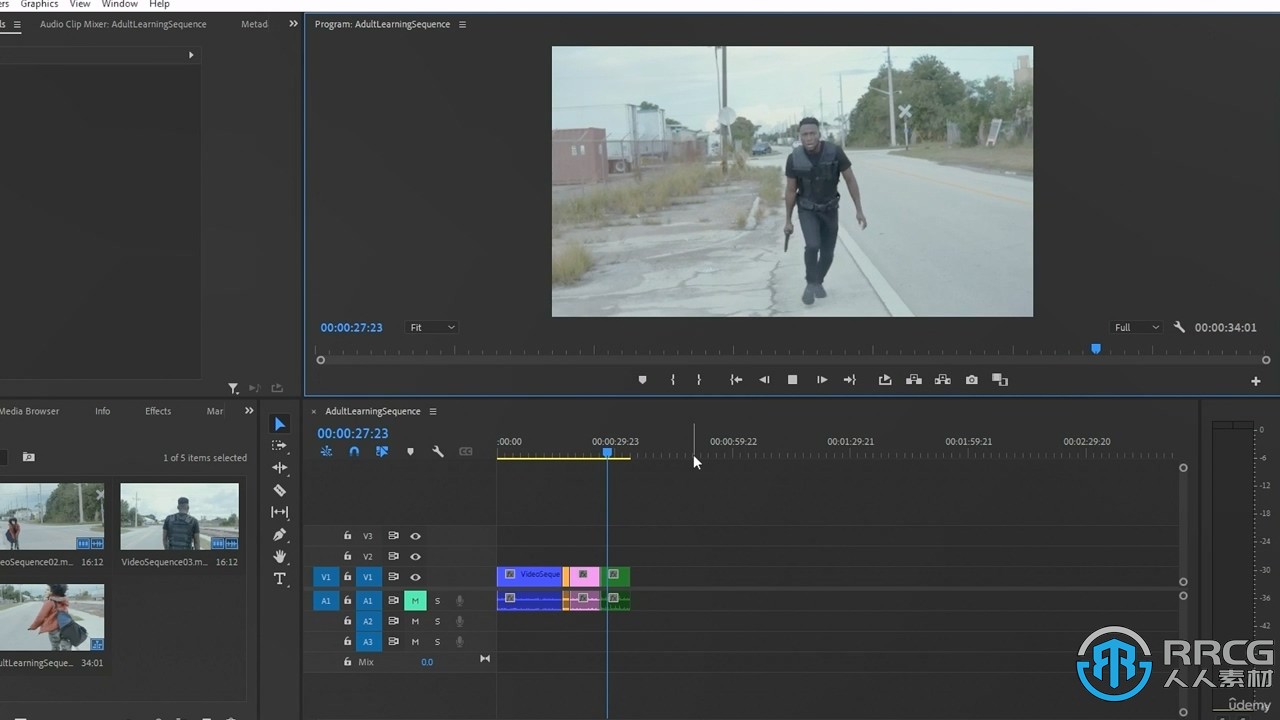Switch to Effects tab

point(158,411)
